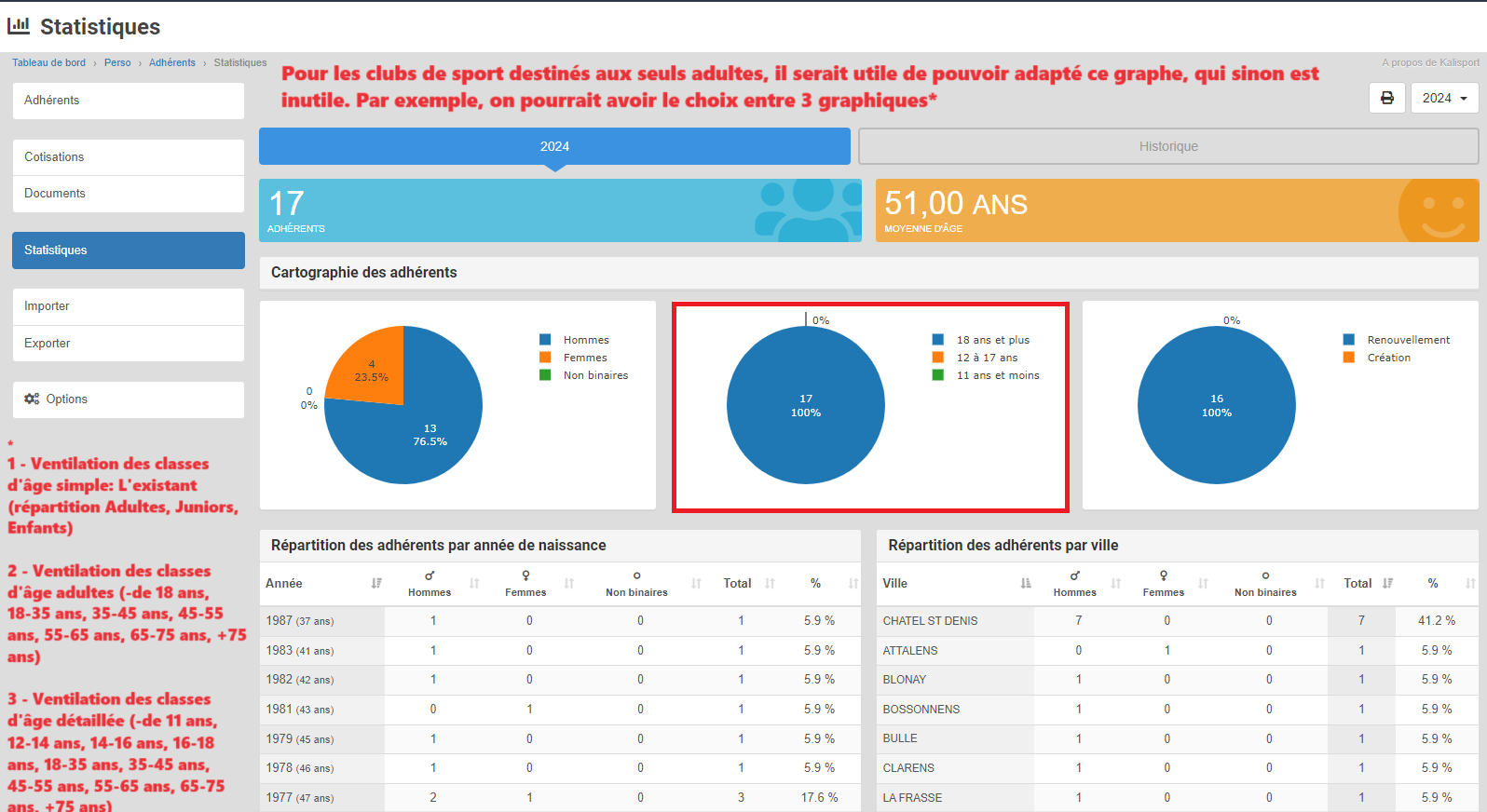Open the Tableau de bord breadcrumb link
1487x812 pixels.
[x=48, y=62]
